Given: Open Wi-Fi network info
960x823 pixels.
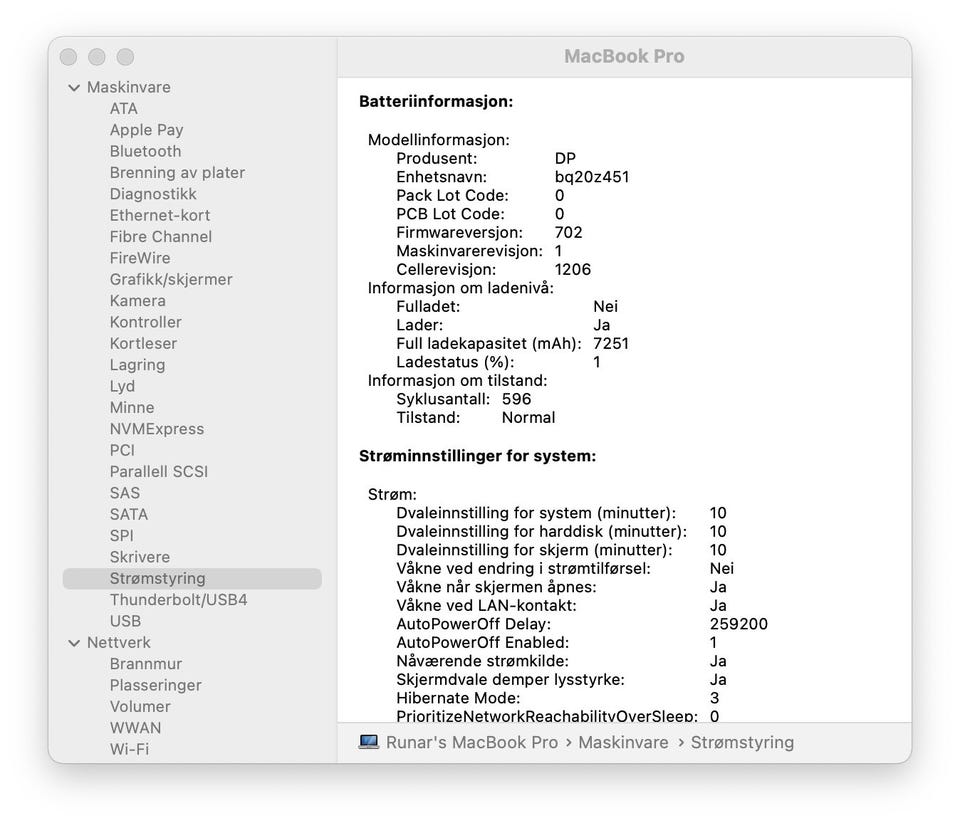Looking at the screenshot, I should (129, 750).
